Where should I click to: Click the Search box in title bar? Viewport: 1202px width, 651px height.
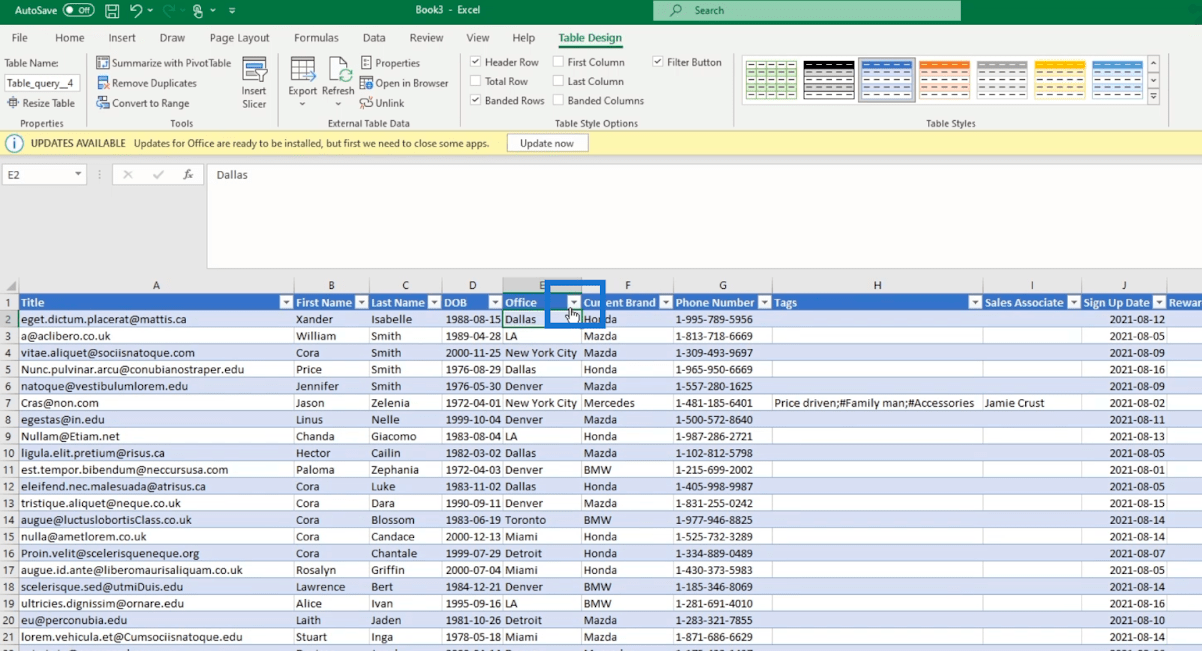click(x=807, y=10)
